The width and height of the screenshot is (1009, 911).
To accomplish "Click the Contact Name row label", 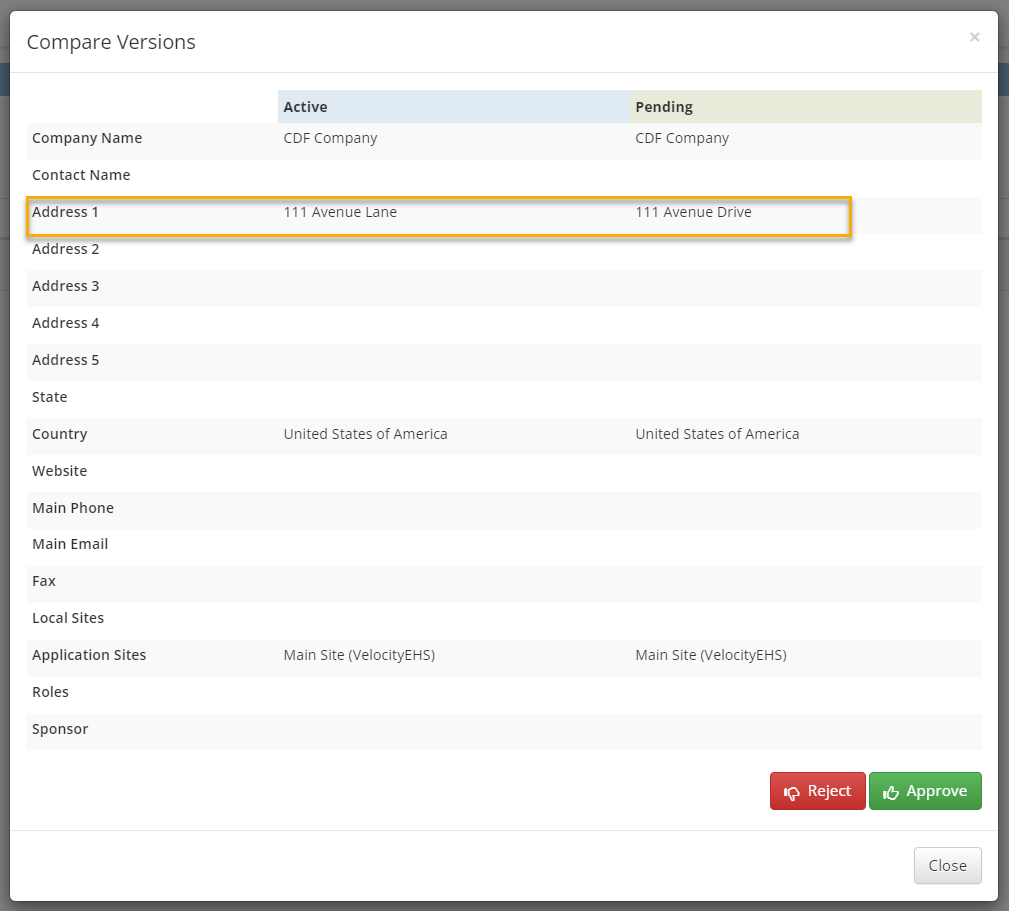I will 81,175.
